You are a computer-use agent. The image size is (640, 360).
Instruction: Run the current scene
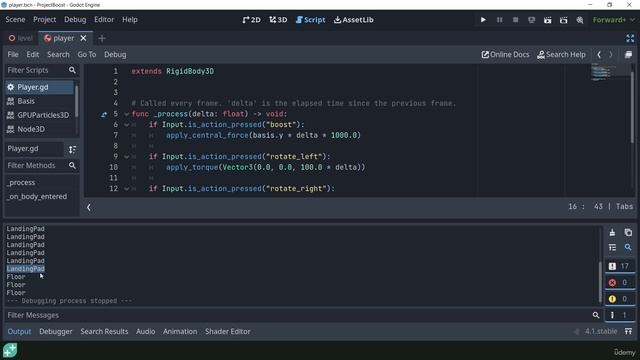coord(547,20)
